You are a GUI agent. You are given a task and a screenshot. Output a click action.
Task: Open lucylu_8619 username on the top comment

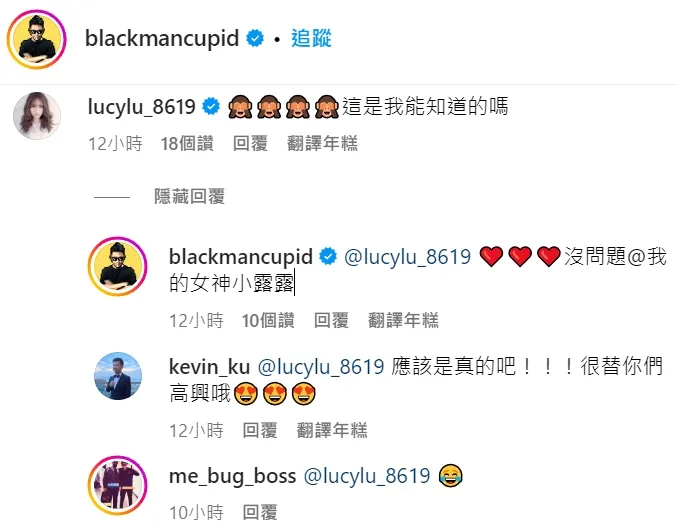pos(142,107)
